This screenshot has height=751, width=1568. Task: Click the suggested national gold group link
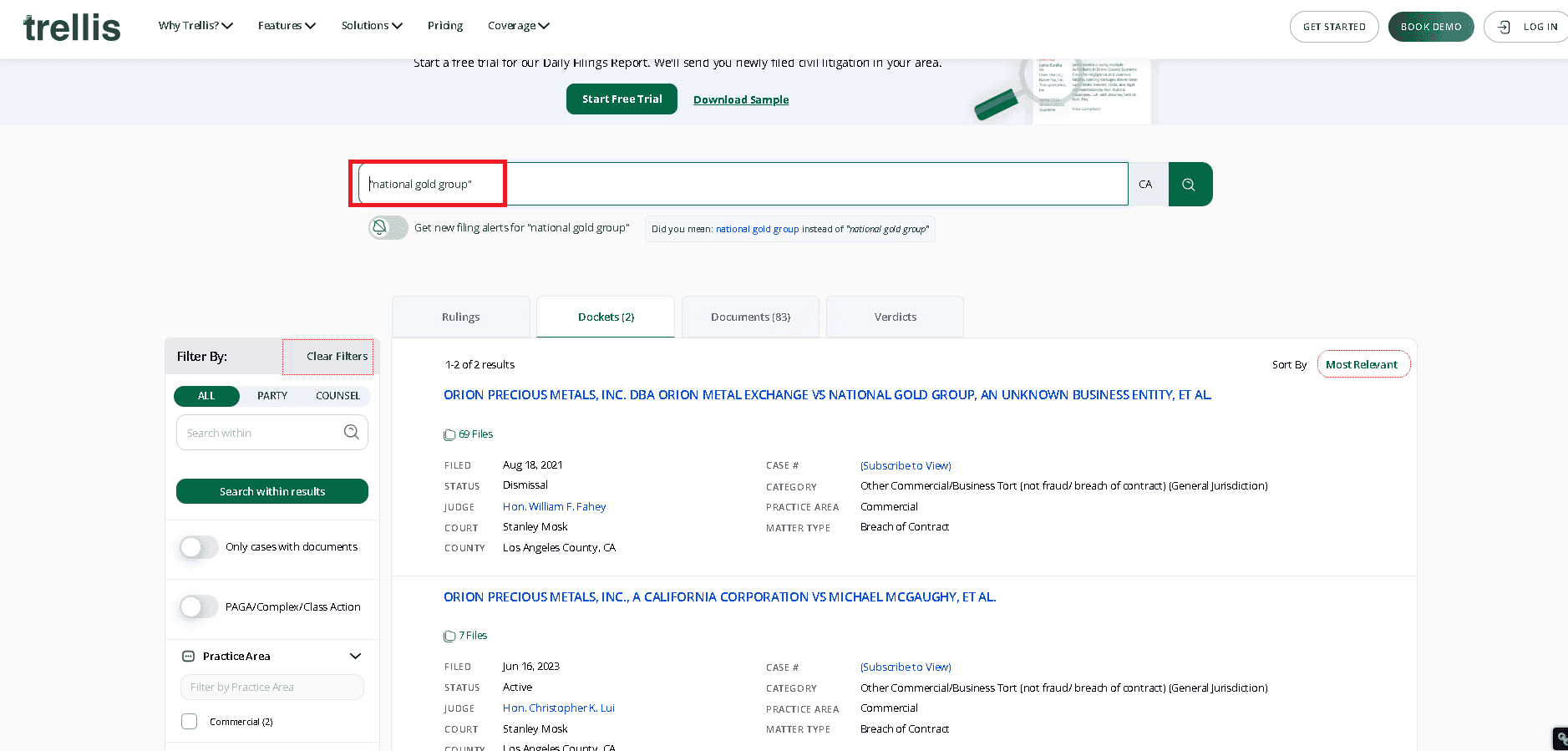pos(757,229)
